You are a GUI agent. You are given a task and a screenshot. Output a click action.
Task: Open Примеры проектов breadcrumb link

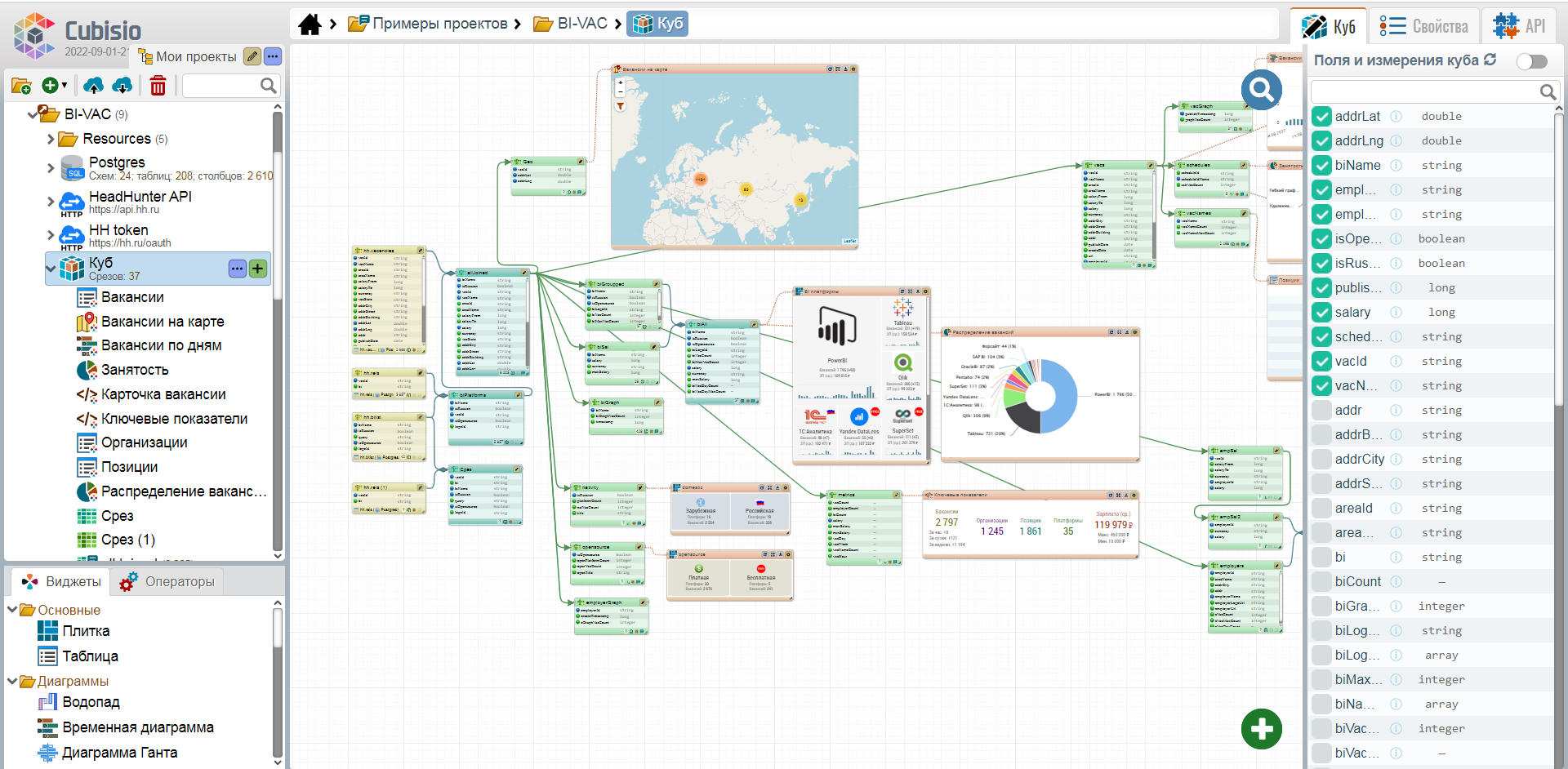(x=439, y=24)
